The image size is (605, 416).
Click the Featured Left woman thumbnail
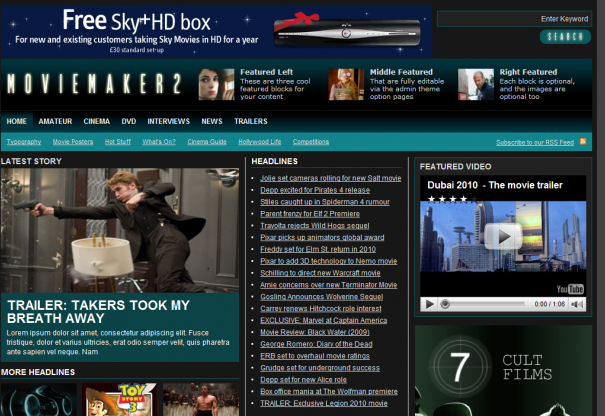[216, 85]
